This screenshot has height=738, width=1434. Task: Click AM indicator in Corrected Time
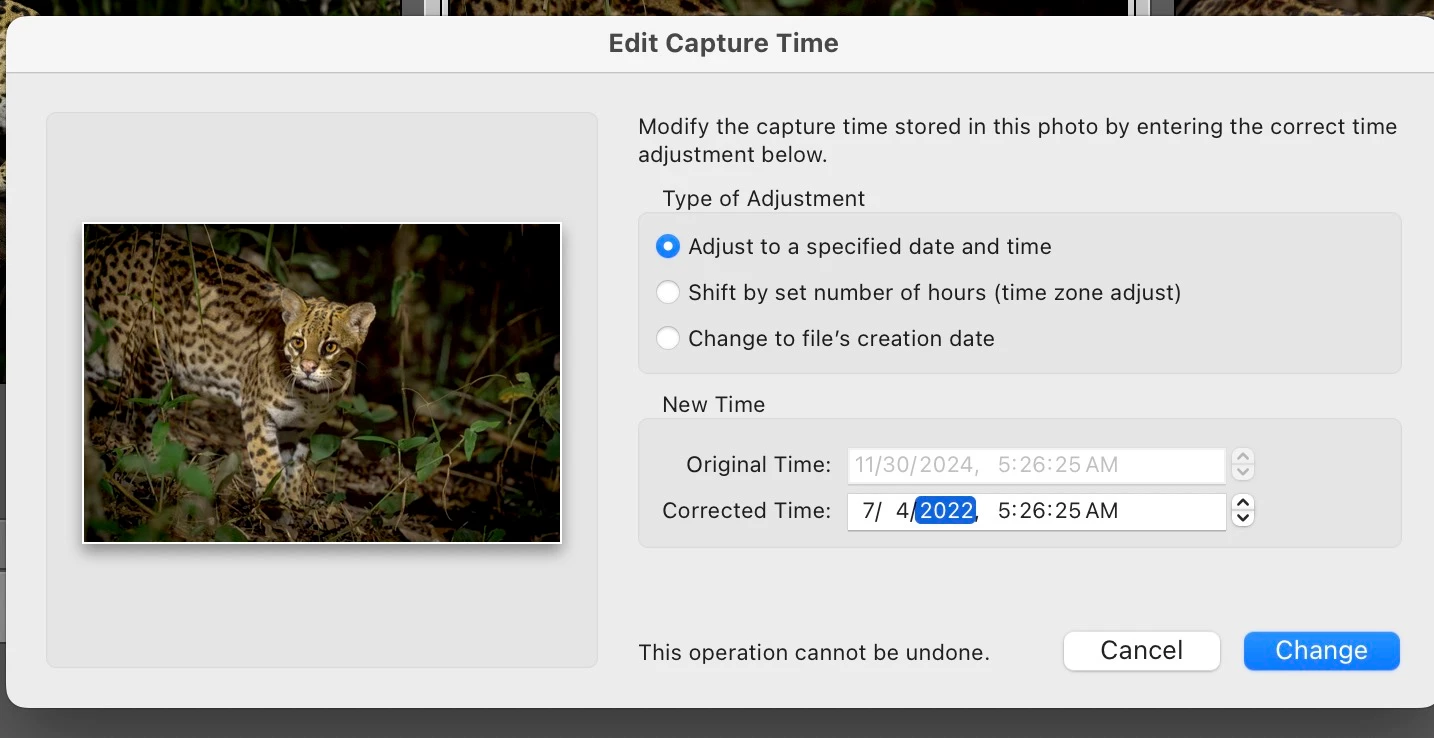[1102, 511]
